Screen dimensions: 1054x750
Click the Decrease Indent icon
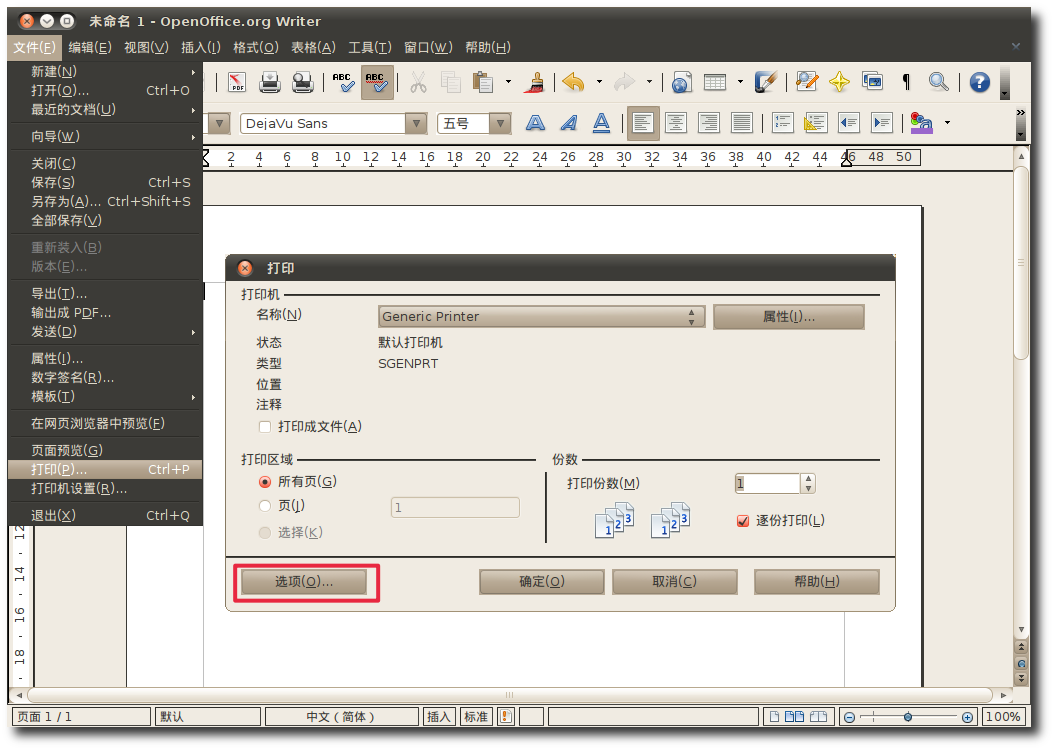[x=848, y=123]
